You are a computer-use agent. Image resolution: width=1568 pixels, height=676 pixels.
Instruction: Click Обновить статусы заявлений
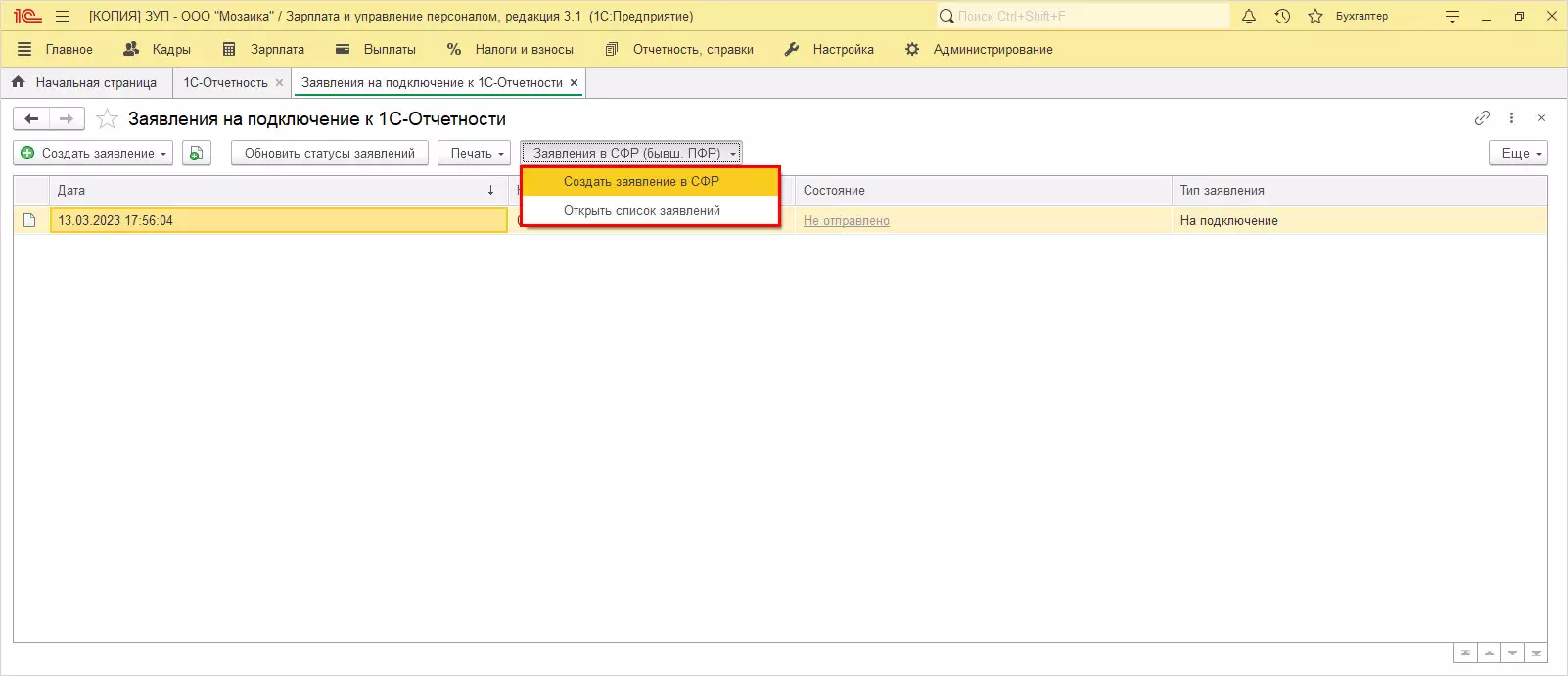point(330,153)
